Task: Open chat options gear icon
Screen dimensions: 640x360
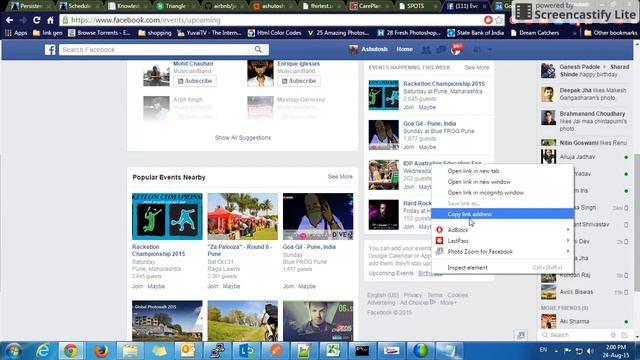Action: coord(613,335)
